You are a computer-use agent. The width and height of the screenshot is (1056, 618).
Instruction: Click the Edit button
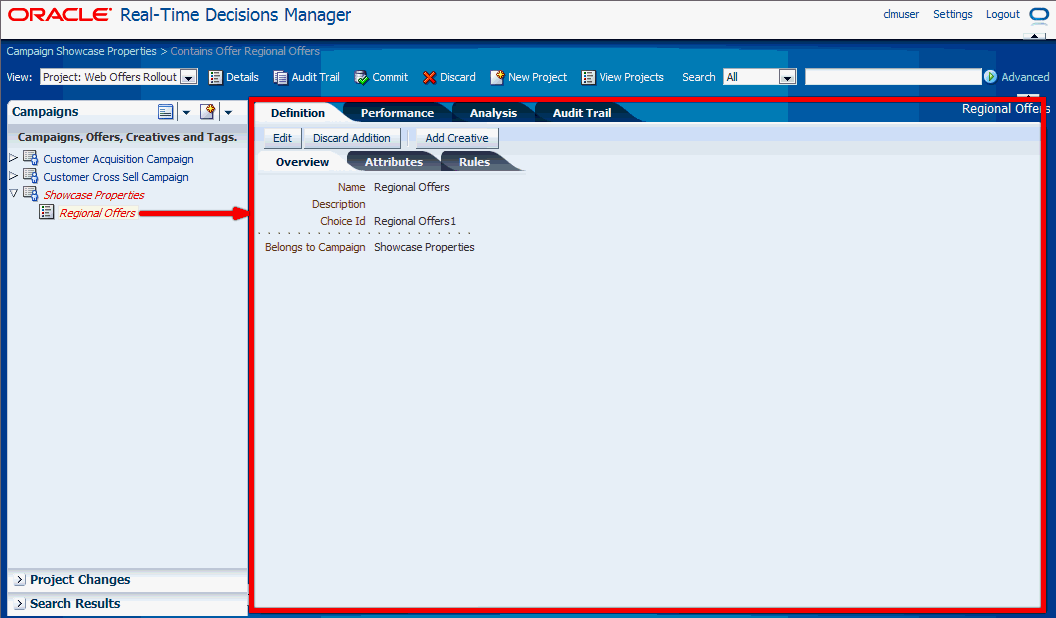coord(282,138)
